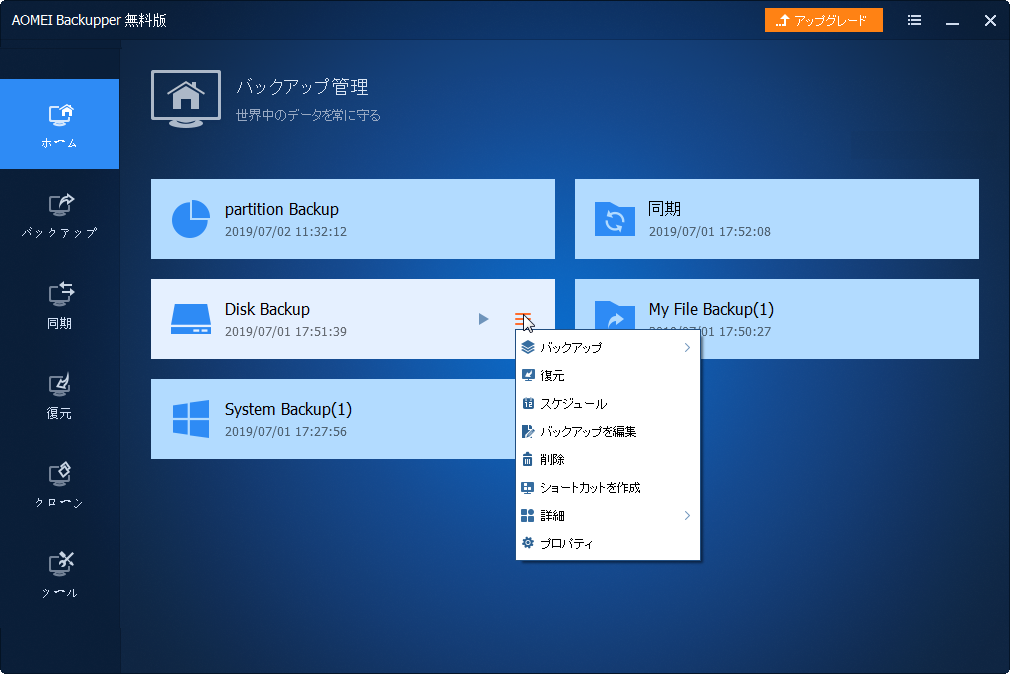
Task: Click the 世界中のデータを常に守る subtitle
Action: pos(309,115)
